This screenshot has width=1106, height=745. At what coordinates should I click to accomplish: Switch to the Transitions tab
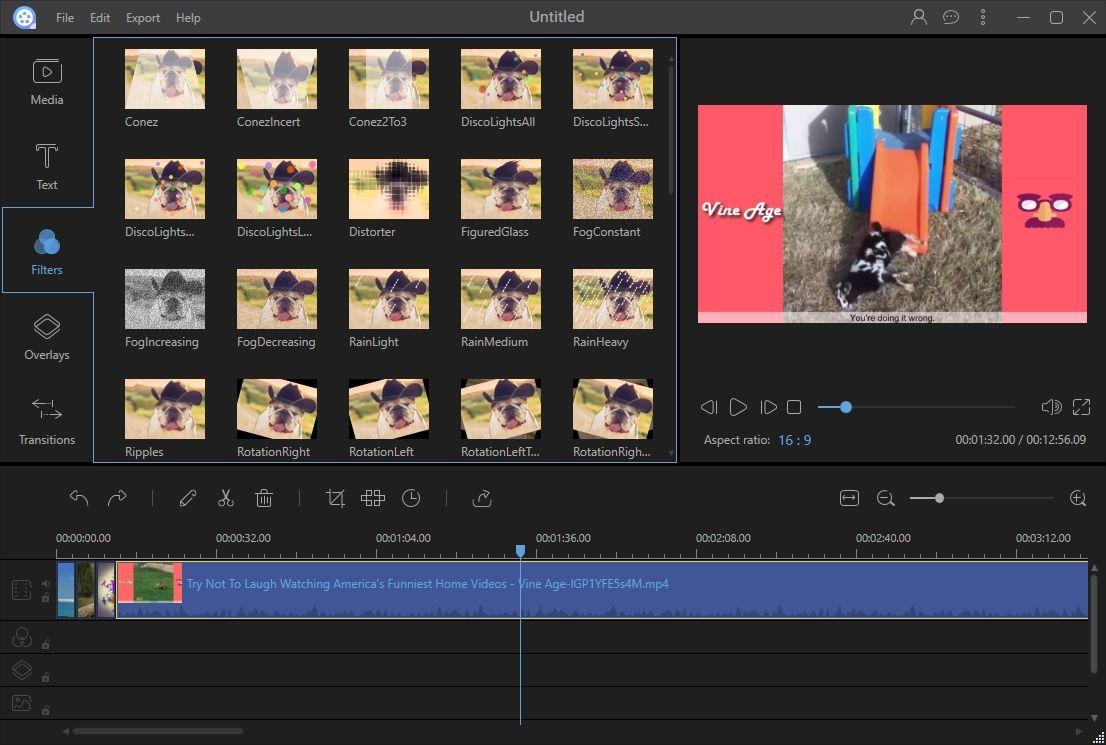click(x=47, y=421)
